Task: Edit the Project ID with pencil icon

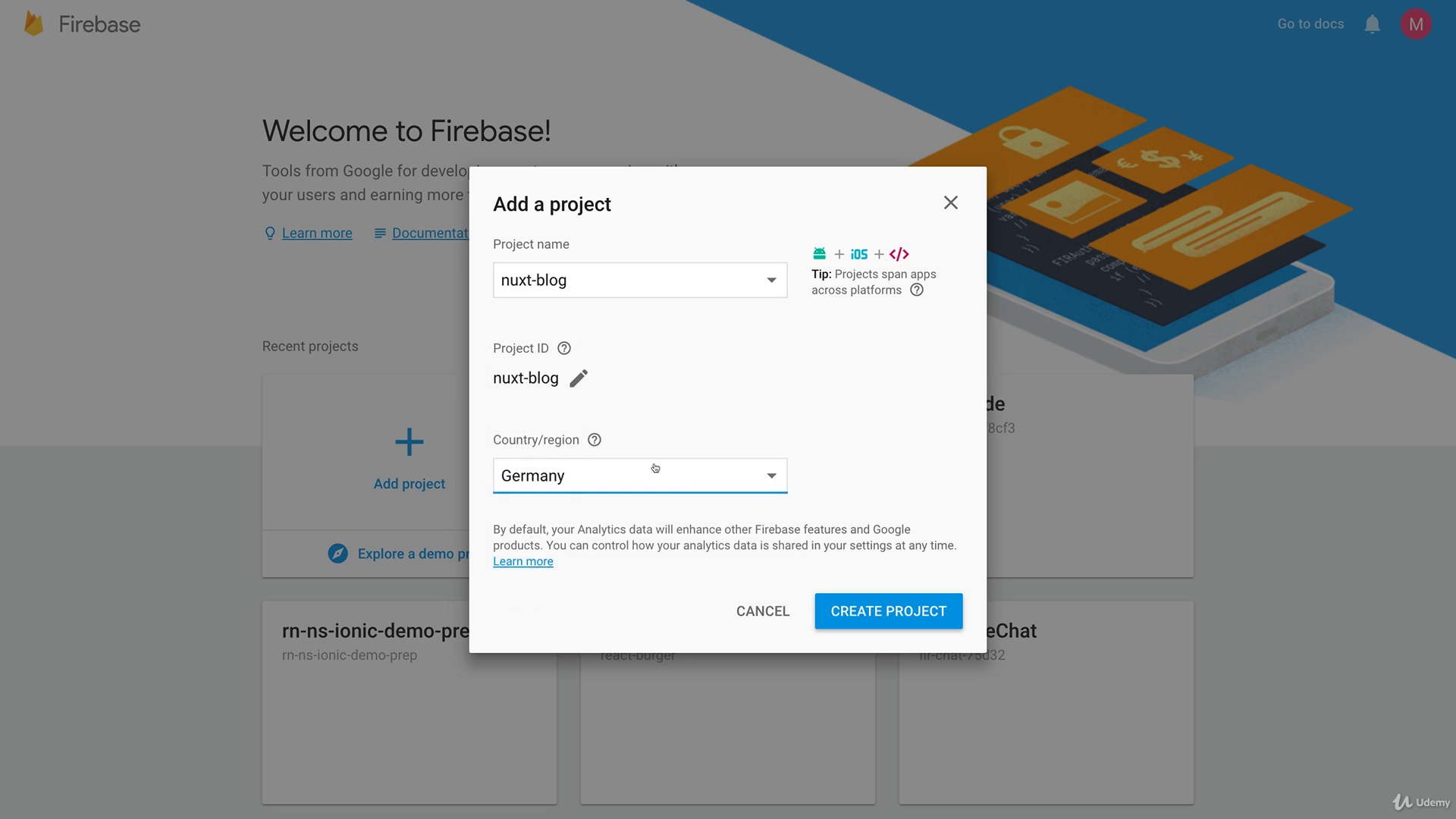Action: click(x=579, y=378)
